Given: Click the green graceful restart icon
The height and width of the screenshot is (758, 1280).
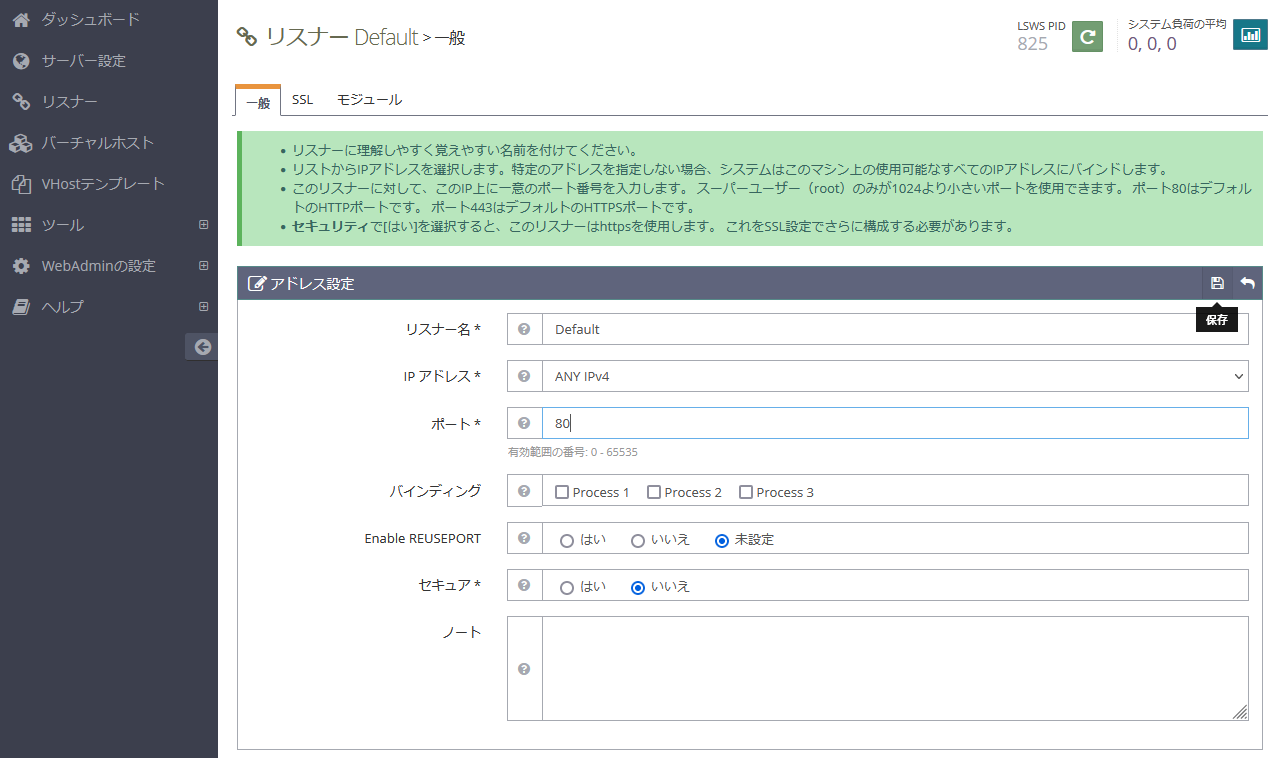Looking at the screenshot, I should pos(1087,36).
